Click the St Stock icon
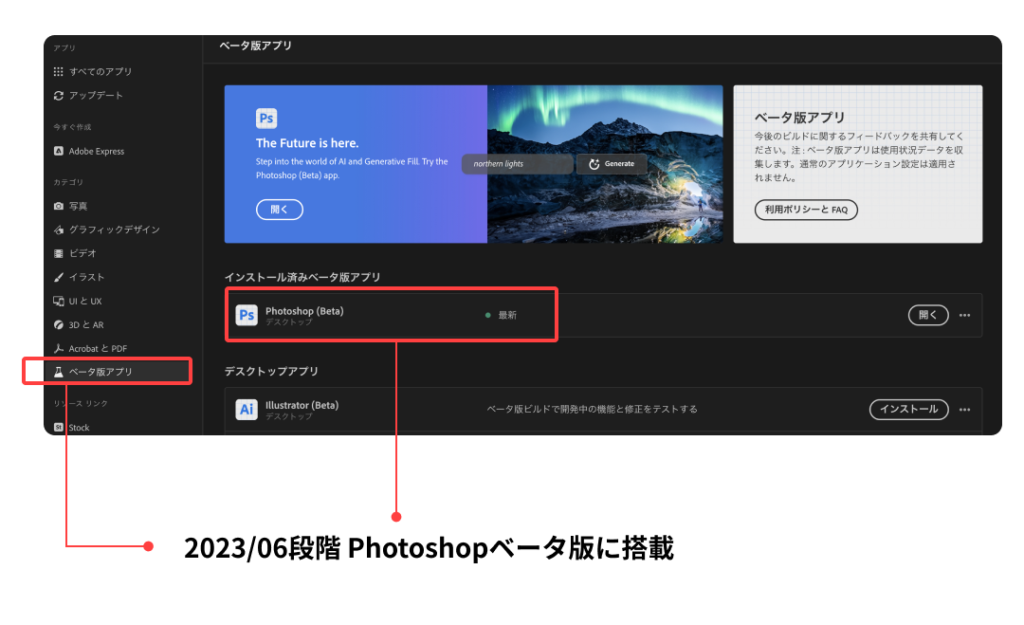Viewport: 1024px width, 625px height. [x=59, y=427]
